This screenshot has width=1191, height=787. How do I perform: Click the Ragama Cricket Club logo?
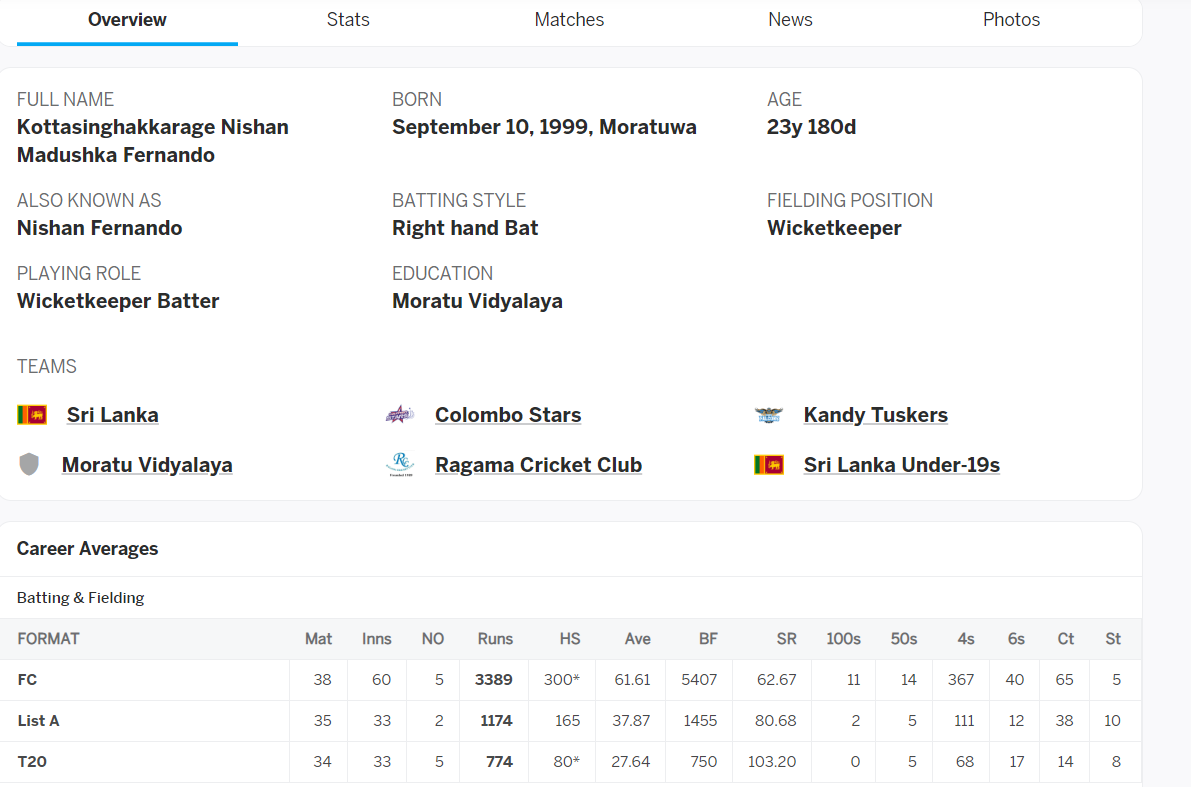(400, 464)
